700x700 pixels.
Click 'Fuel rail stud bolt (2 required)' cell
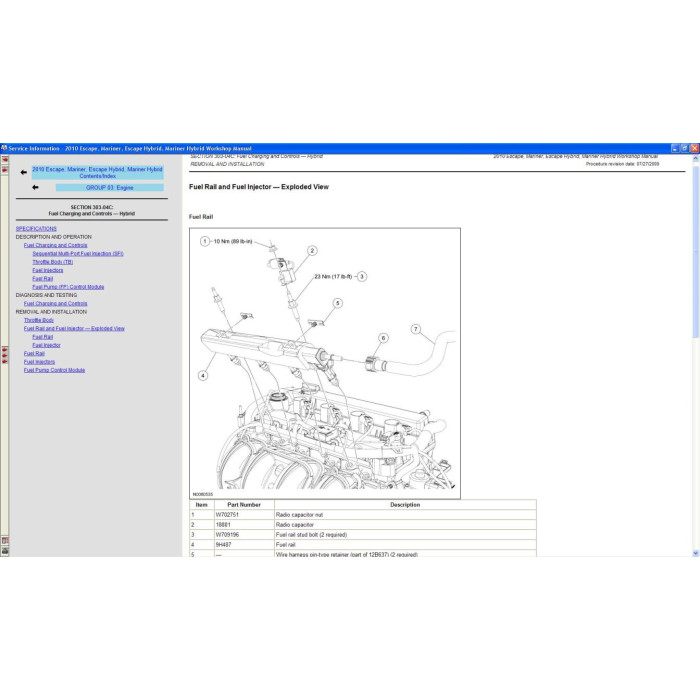(x=405, y=535)
